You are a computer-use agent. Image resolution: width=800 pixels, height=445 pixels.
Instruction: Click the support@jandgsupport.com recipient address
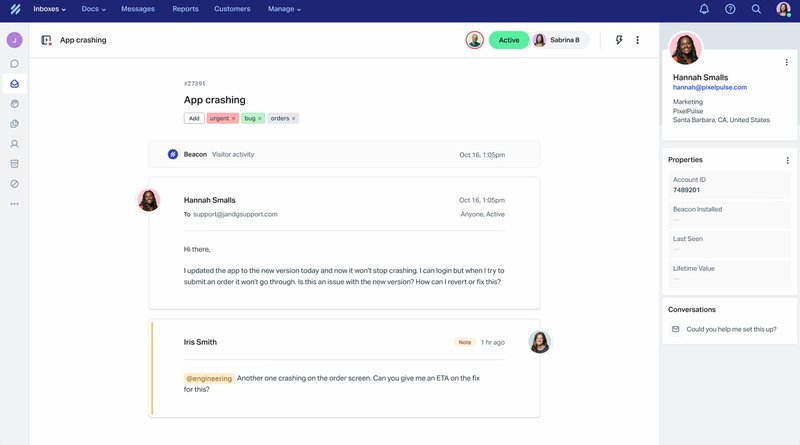[235, 214]
